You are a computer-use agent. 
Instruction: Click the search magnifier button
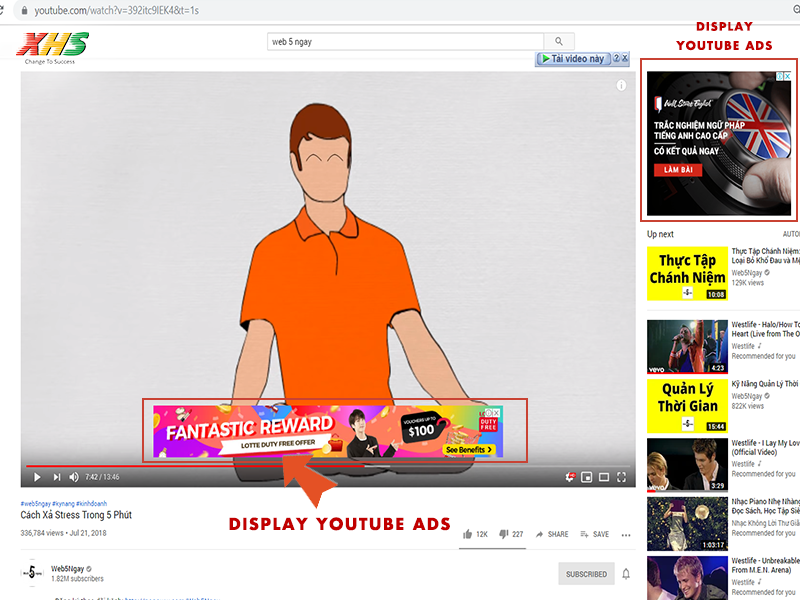point(559,41)
